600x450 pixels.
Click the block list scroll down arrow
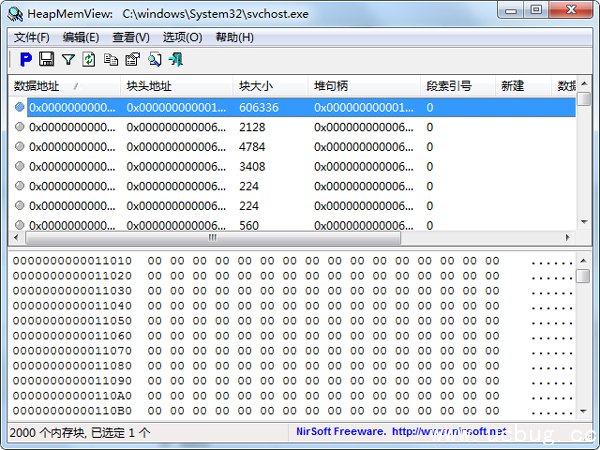pos(584,222)
